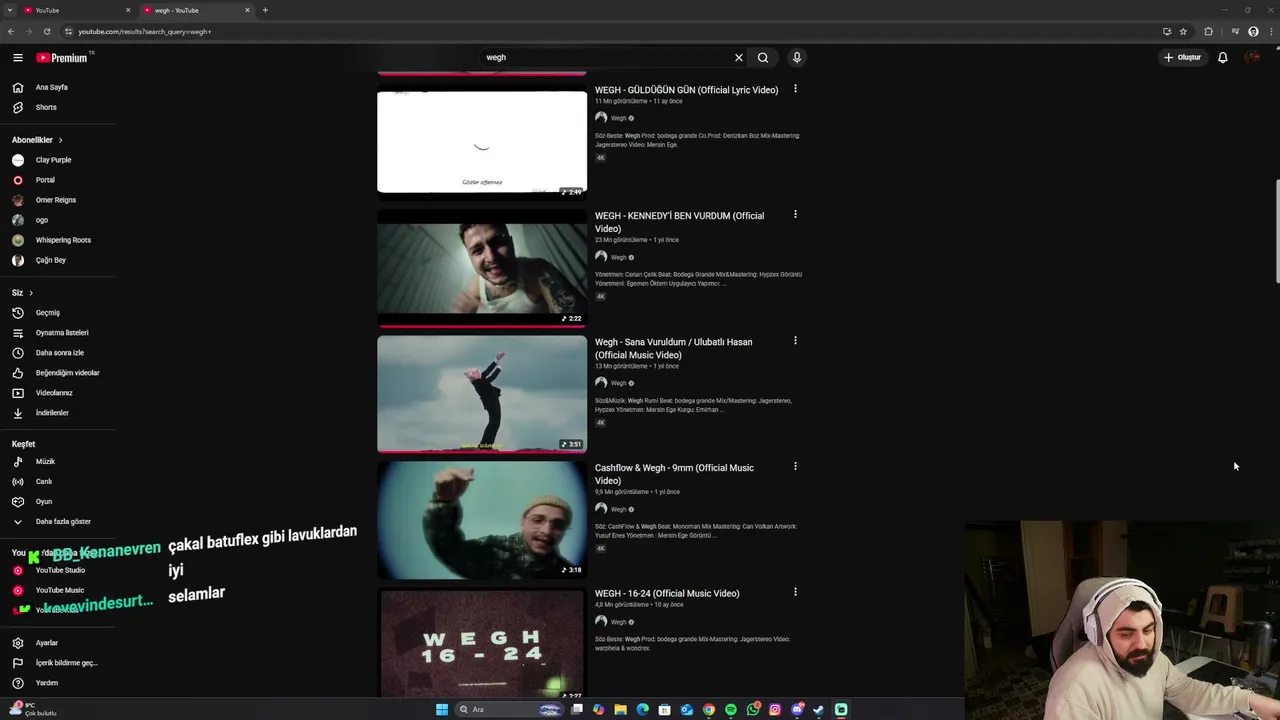Open WhatsApp from the taskbar

tap(753, 710)
